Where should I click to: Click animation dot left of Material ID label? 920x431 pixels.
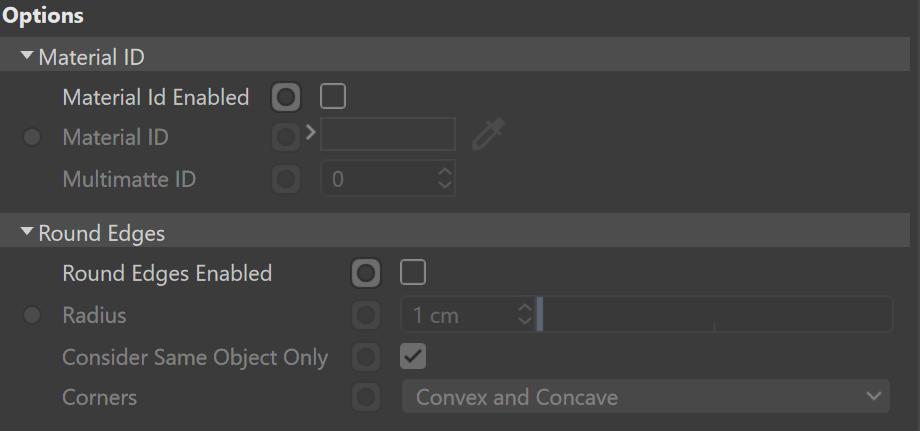32,138
